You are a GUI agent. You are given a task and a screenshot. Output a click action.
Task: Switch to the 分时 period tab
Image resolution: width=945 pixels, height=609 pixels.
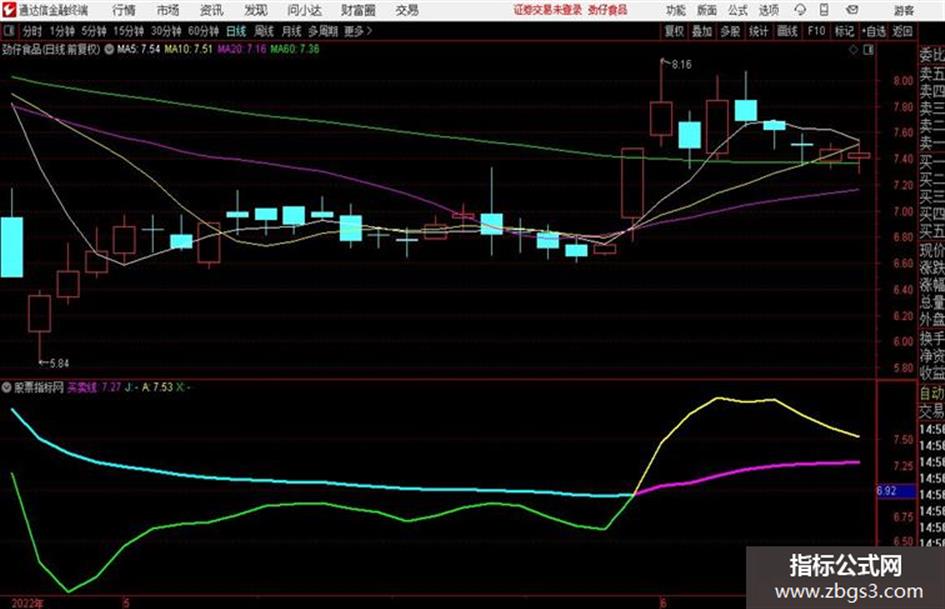point(33,31)
